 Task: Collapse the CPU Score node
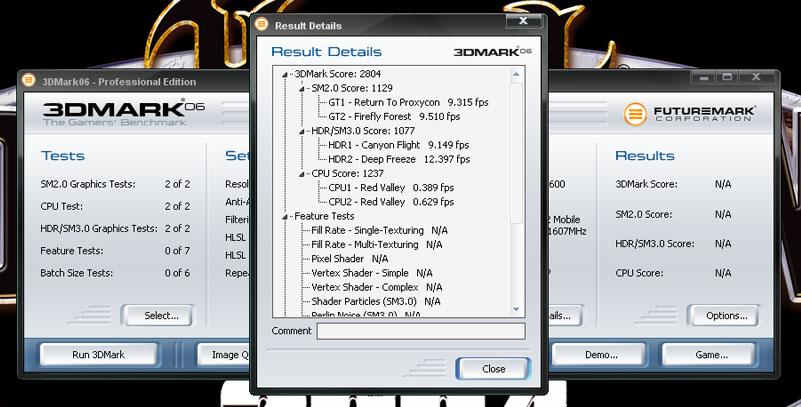click(302, 174)
